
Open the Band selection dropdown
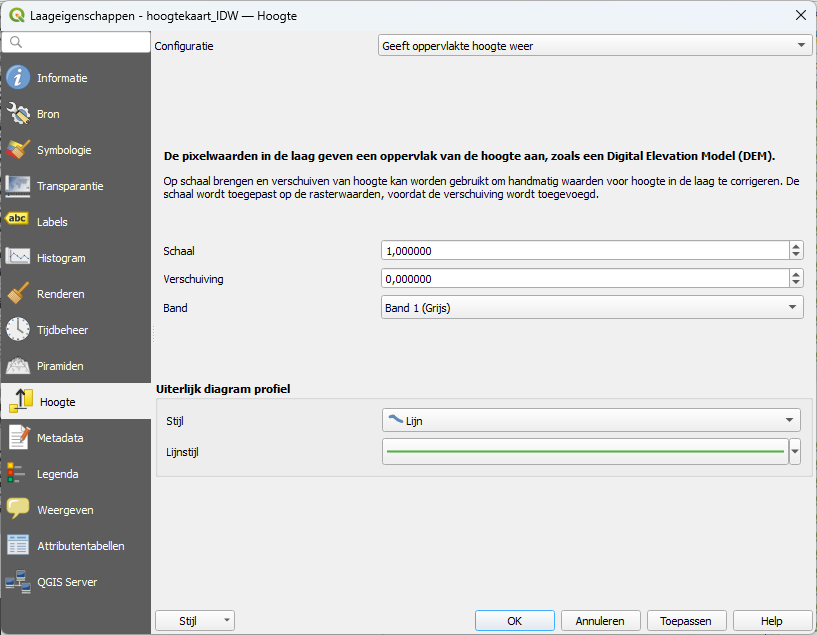592,308
